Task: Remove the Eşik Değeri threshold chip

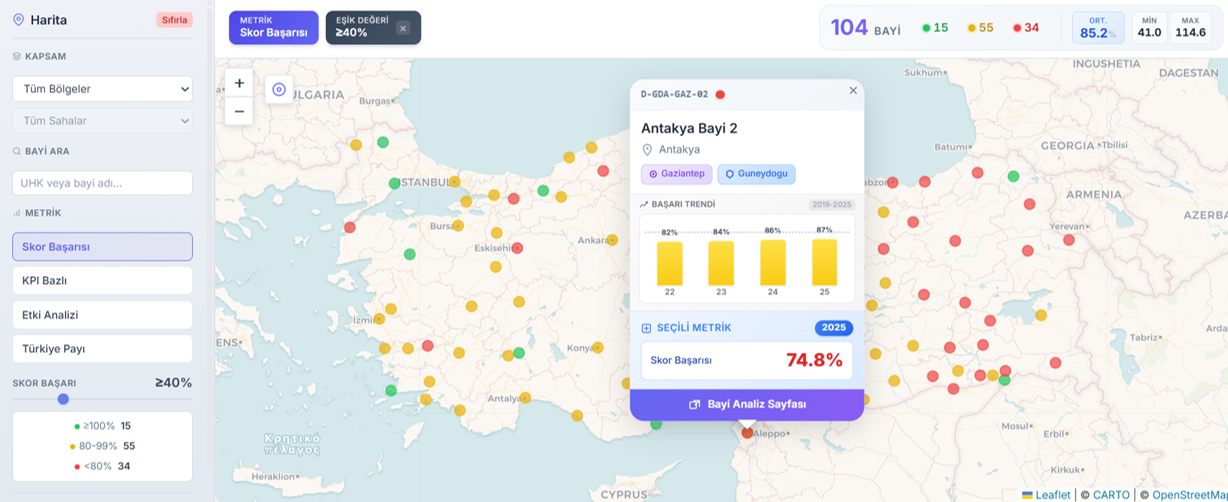Action: point(403,28)
